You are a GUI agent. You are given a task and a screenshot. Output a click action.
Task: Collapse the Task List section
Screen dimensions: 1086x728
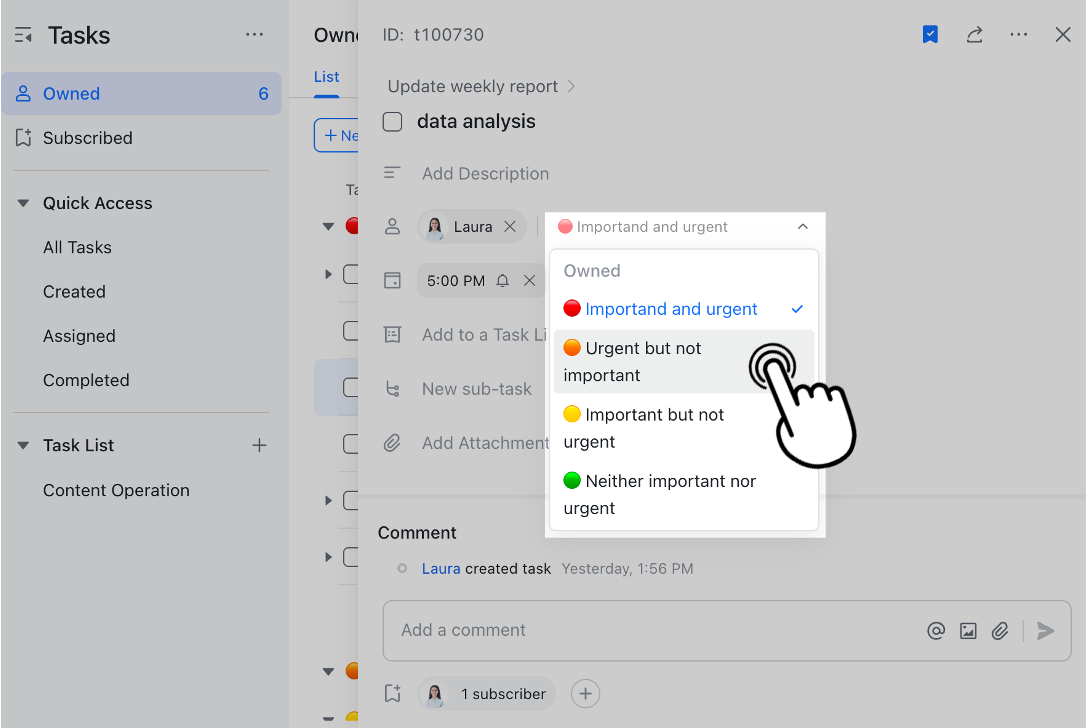(22, 445)
